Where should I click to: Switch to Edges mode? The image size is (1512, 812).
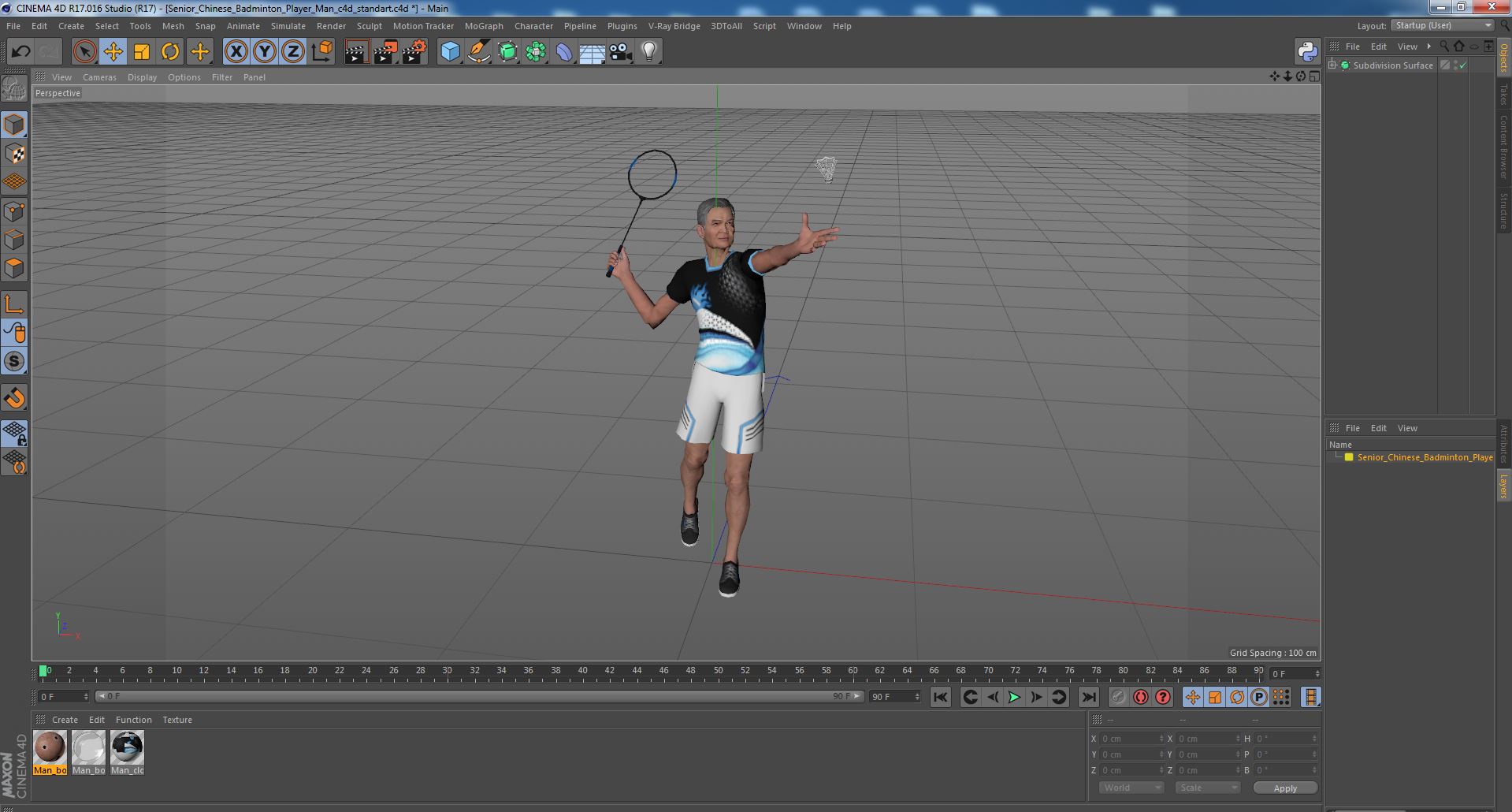14,240
